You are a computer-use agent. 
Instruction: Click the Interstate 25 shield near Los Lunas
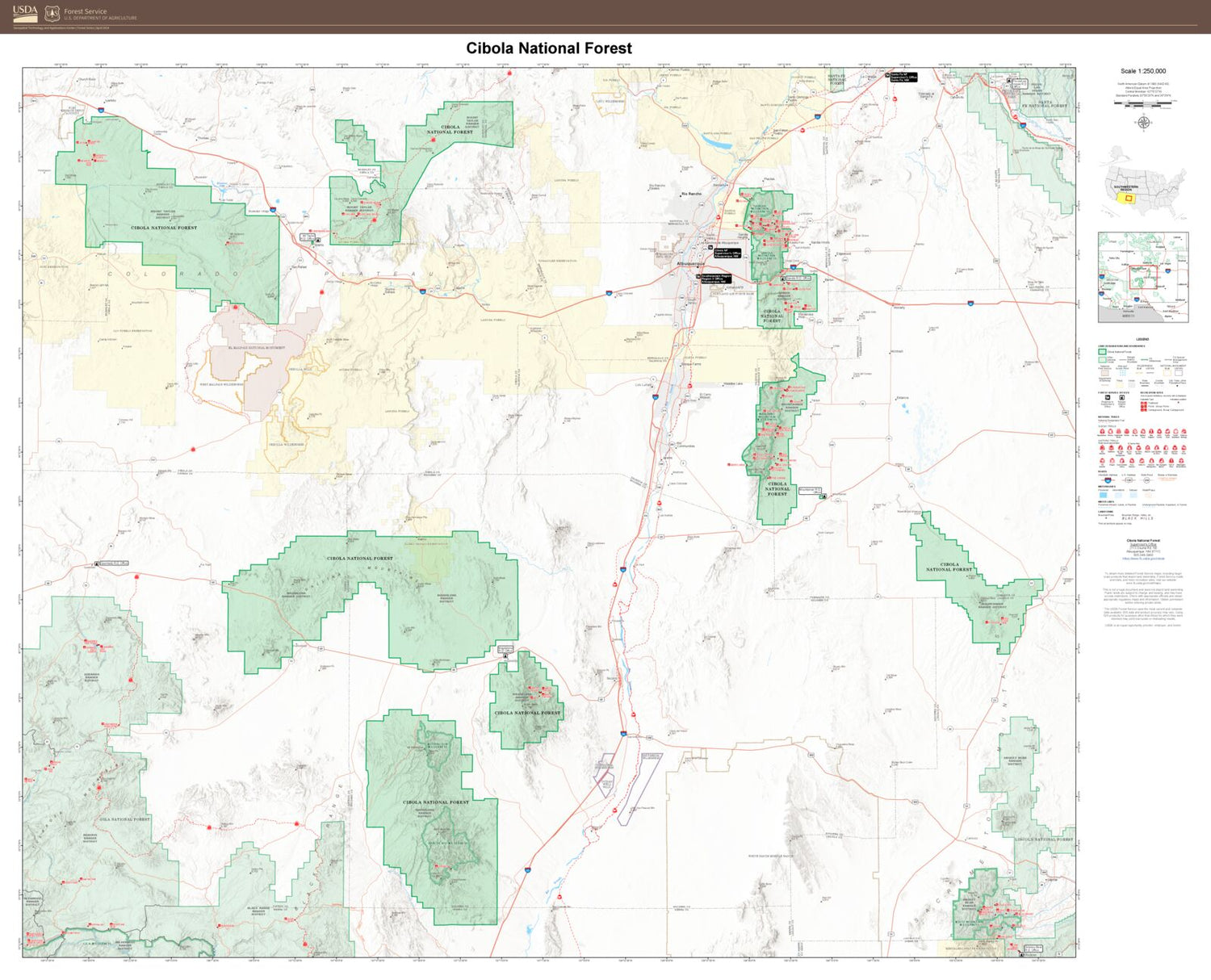click(x=656, y=396)
